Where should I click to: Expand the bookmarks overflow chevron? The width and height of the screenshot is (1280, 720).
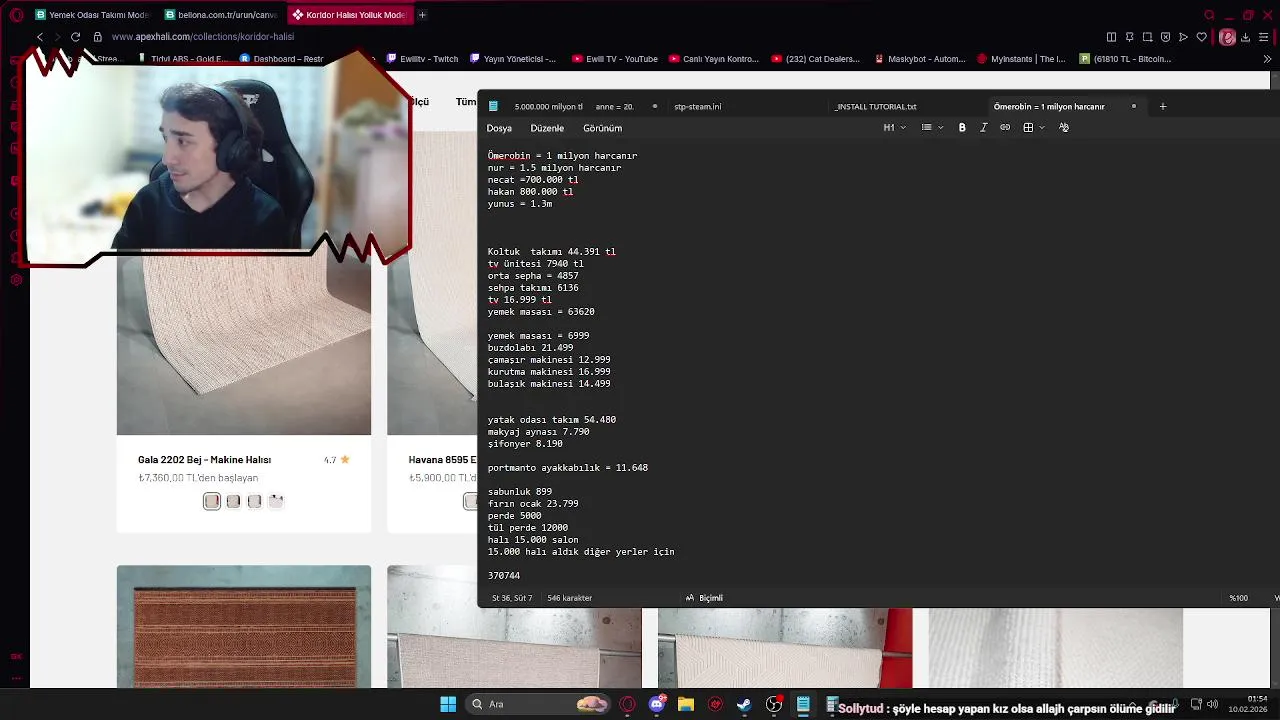[x=1267, y=59]
